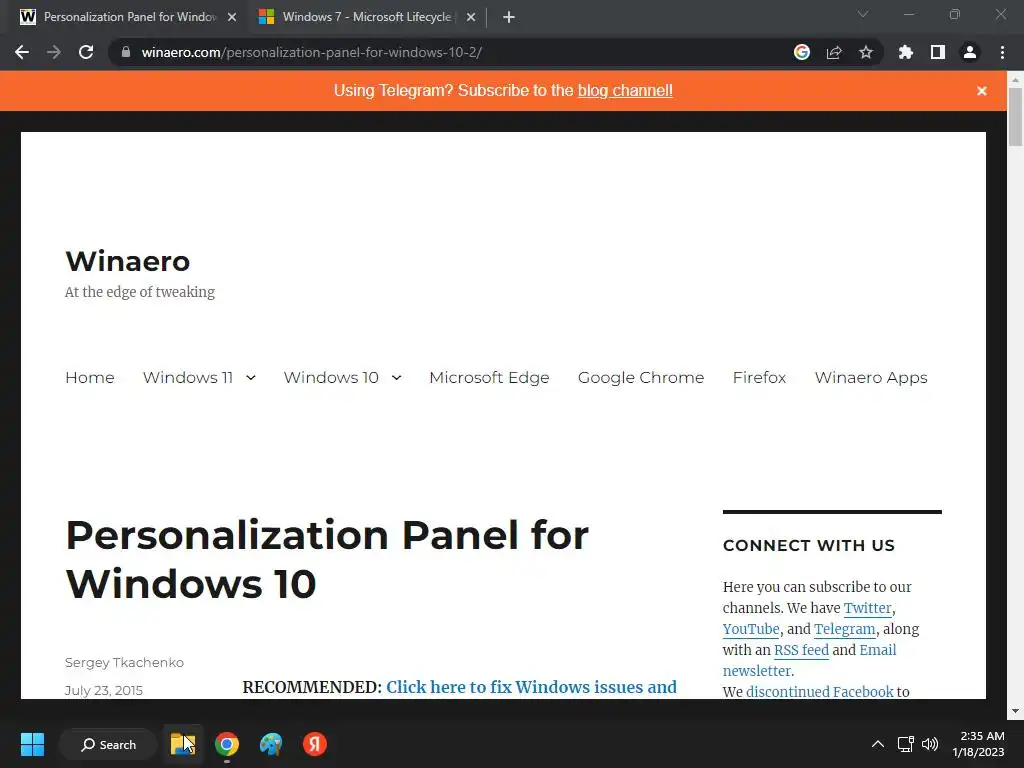The width and height of the screenshot is (1024, 768).
Task: Click Chrome icon in taskbar
Action: coord(227,744)
